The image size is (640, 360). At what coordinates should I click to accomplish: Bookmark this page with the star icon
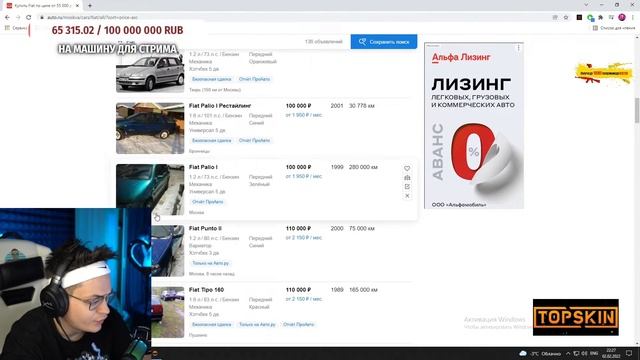pyautogui.click(x=566, y=18)
